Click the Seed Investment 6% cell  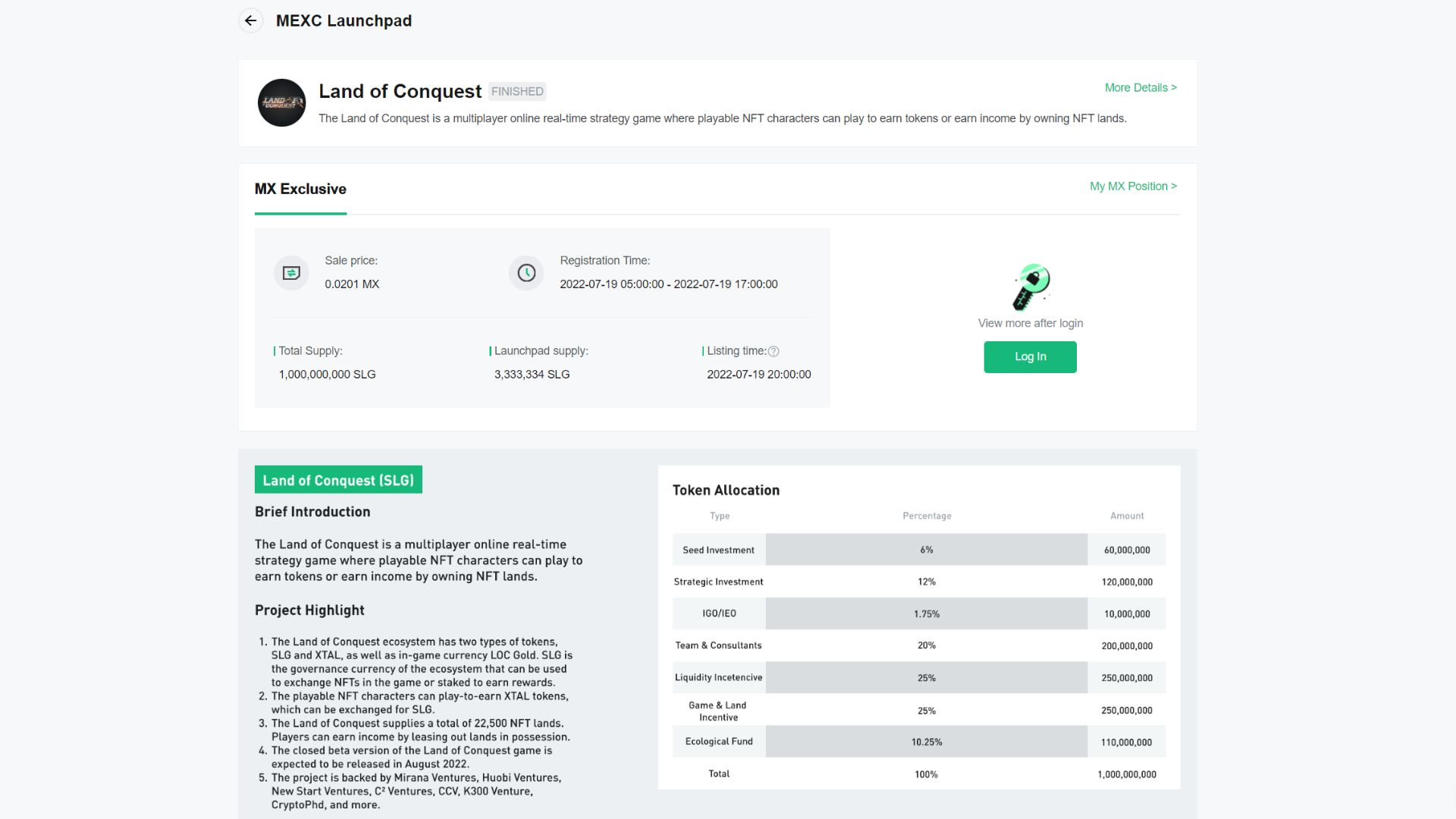tap(927, 551)
